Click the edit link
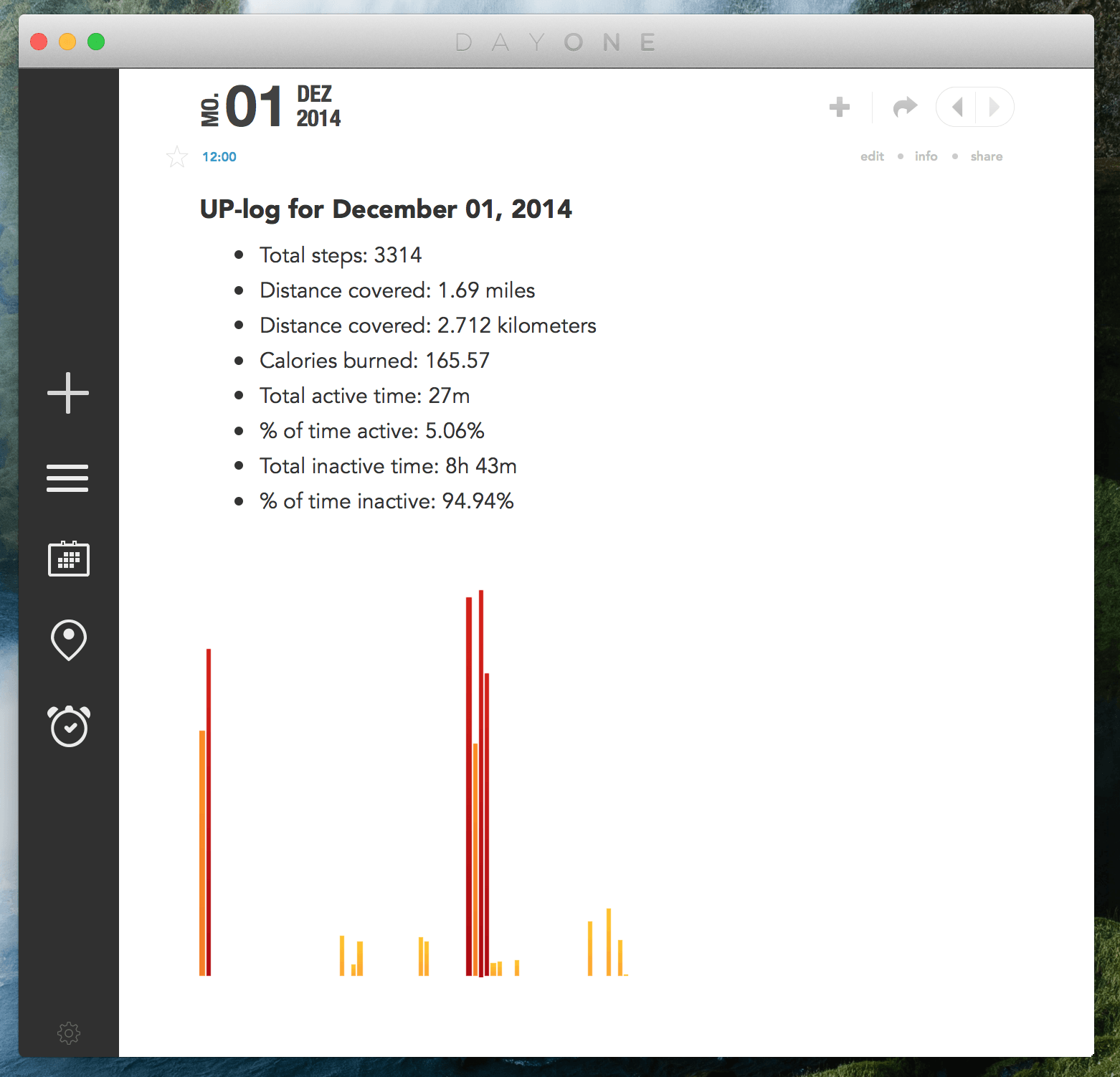The width and height of the screenshot is (1120, 1077). point(872,156)
